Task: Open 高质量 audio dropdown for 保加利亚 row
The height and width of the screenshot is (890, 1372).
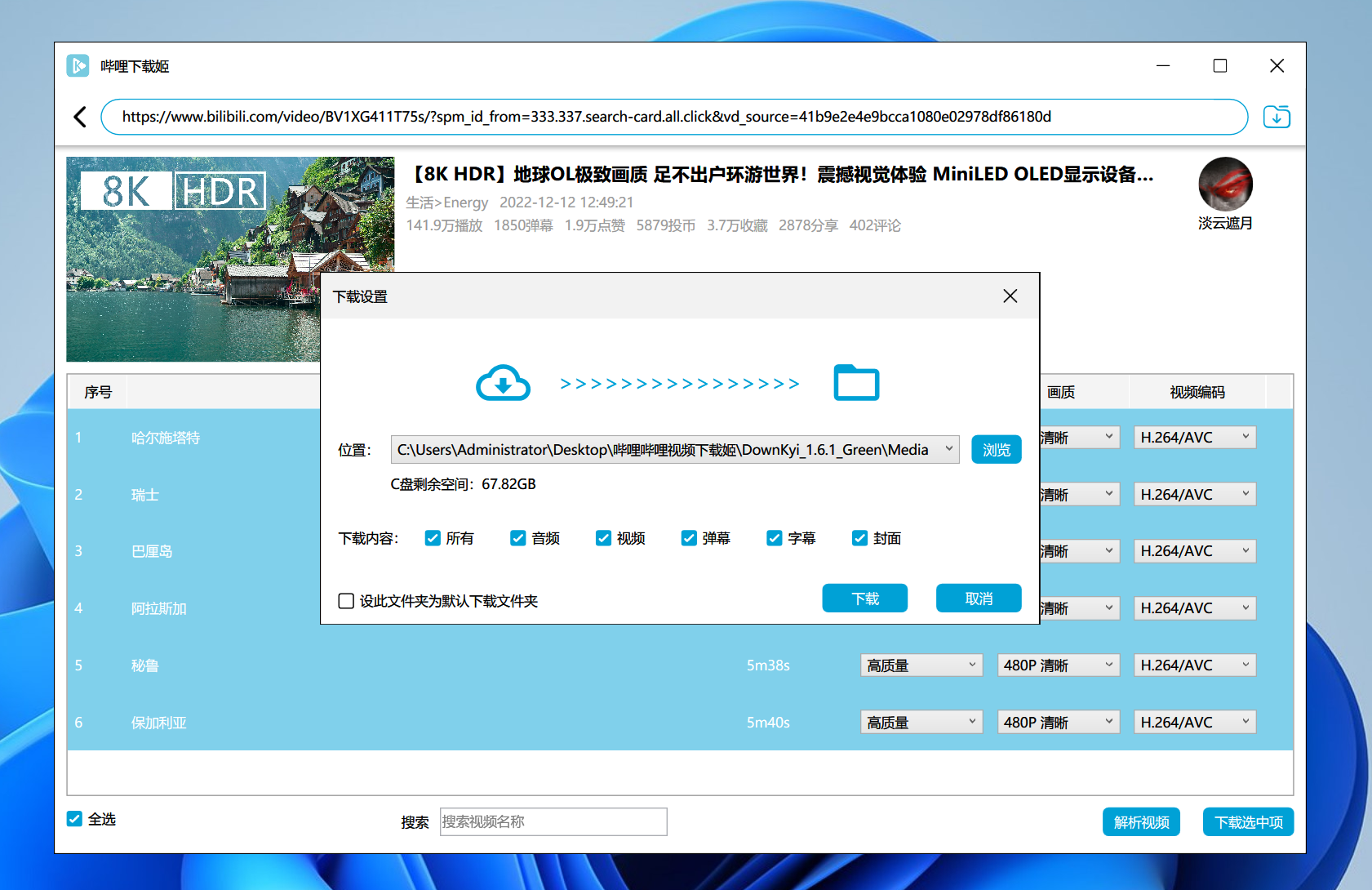Action: pyautogui.click(x=921, y=723)
